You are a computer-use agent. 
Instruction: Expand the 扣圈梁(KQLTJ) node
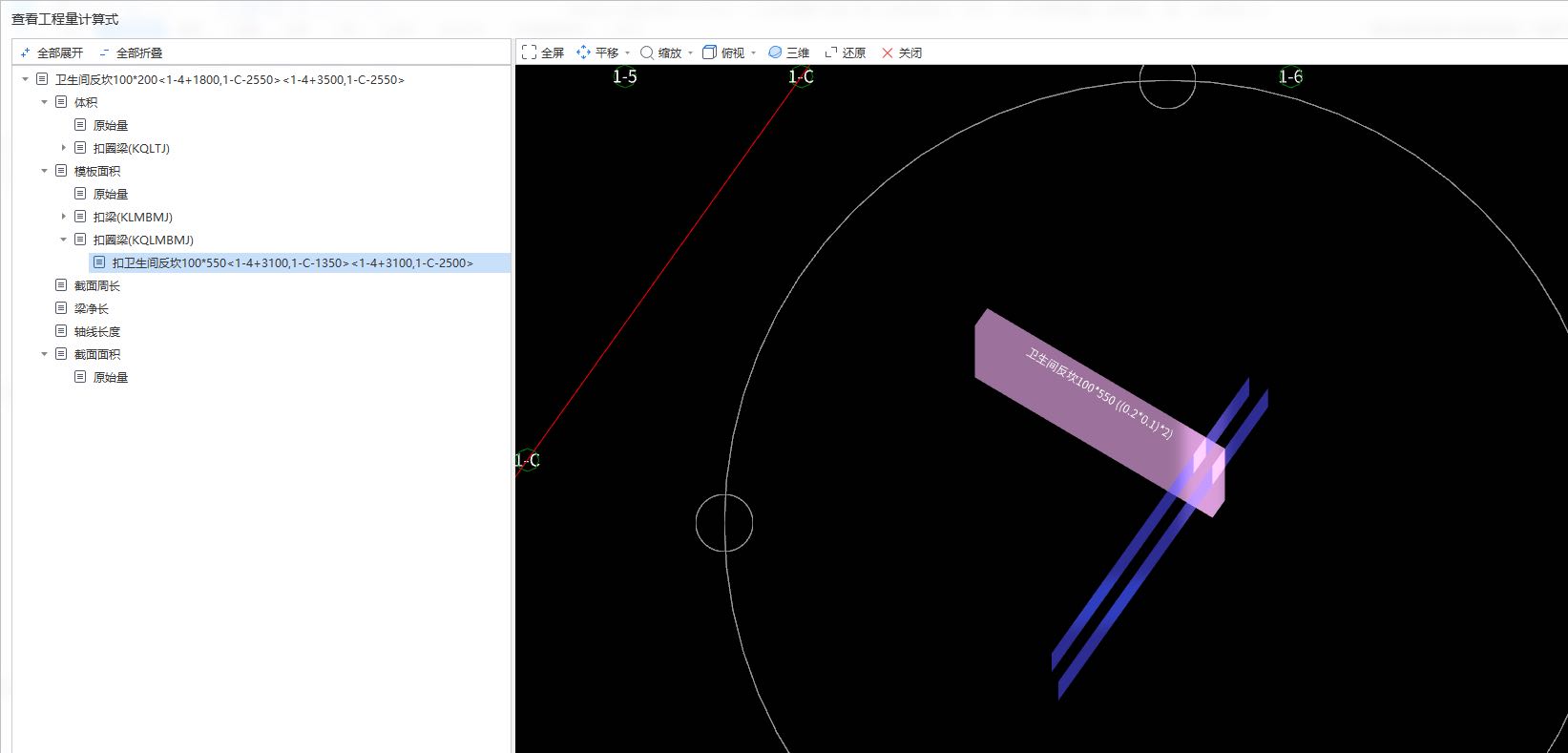pyautogui.click(x=64, y=148)
